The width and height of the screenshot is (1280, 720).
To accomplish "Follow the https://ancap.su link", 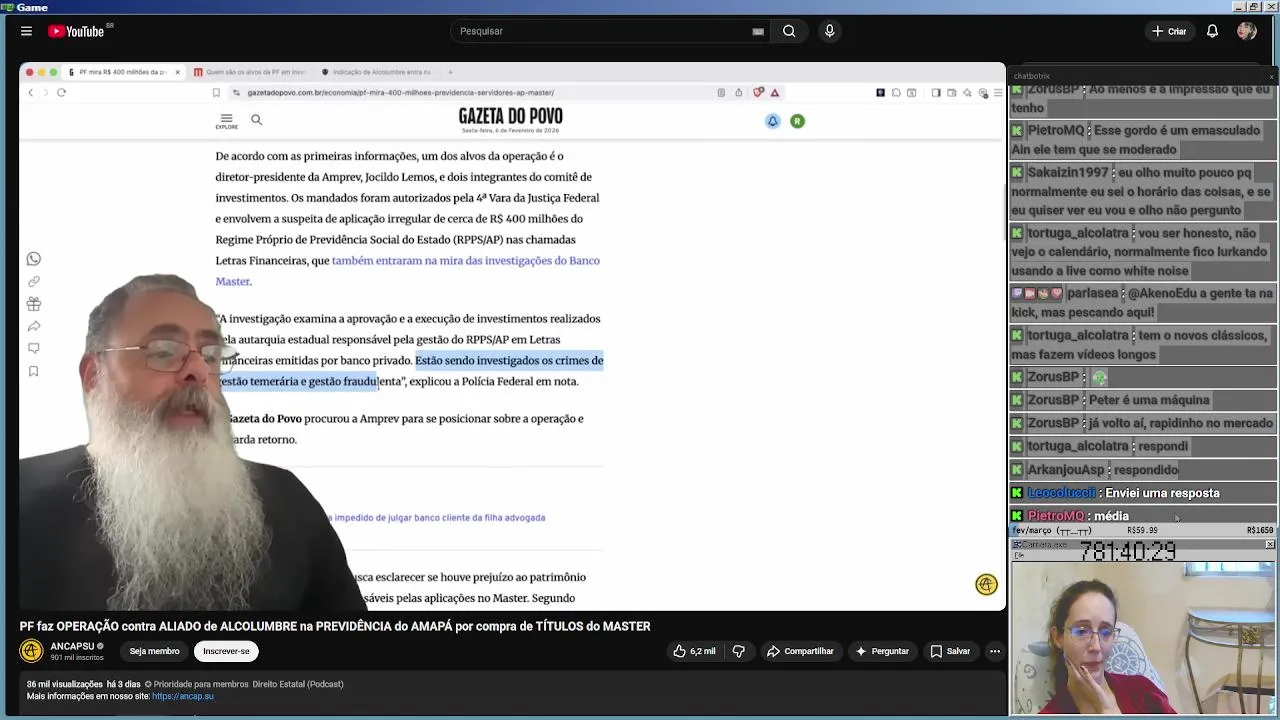I will point(183,696).
